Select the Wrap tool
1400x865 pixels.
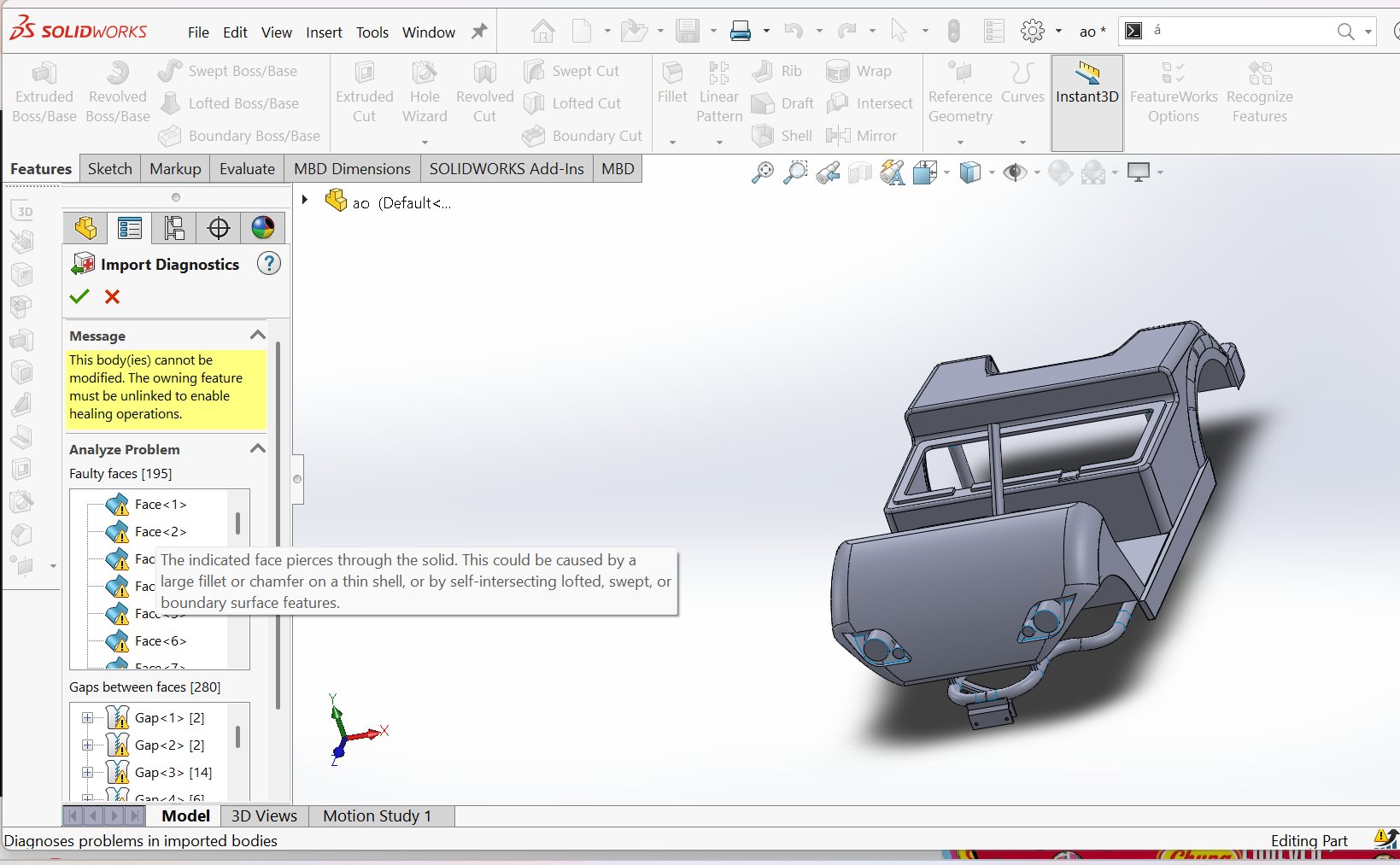click(858, 71)
